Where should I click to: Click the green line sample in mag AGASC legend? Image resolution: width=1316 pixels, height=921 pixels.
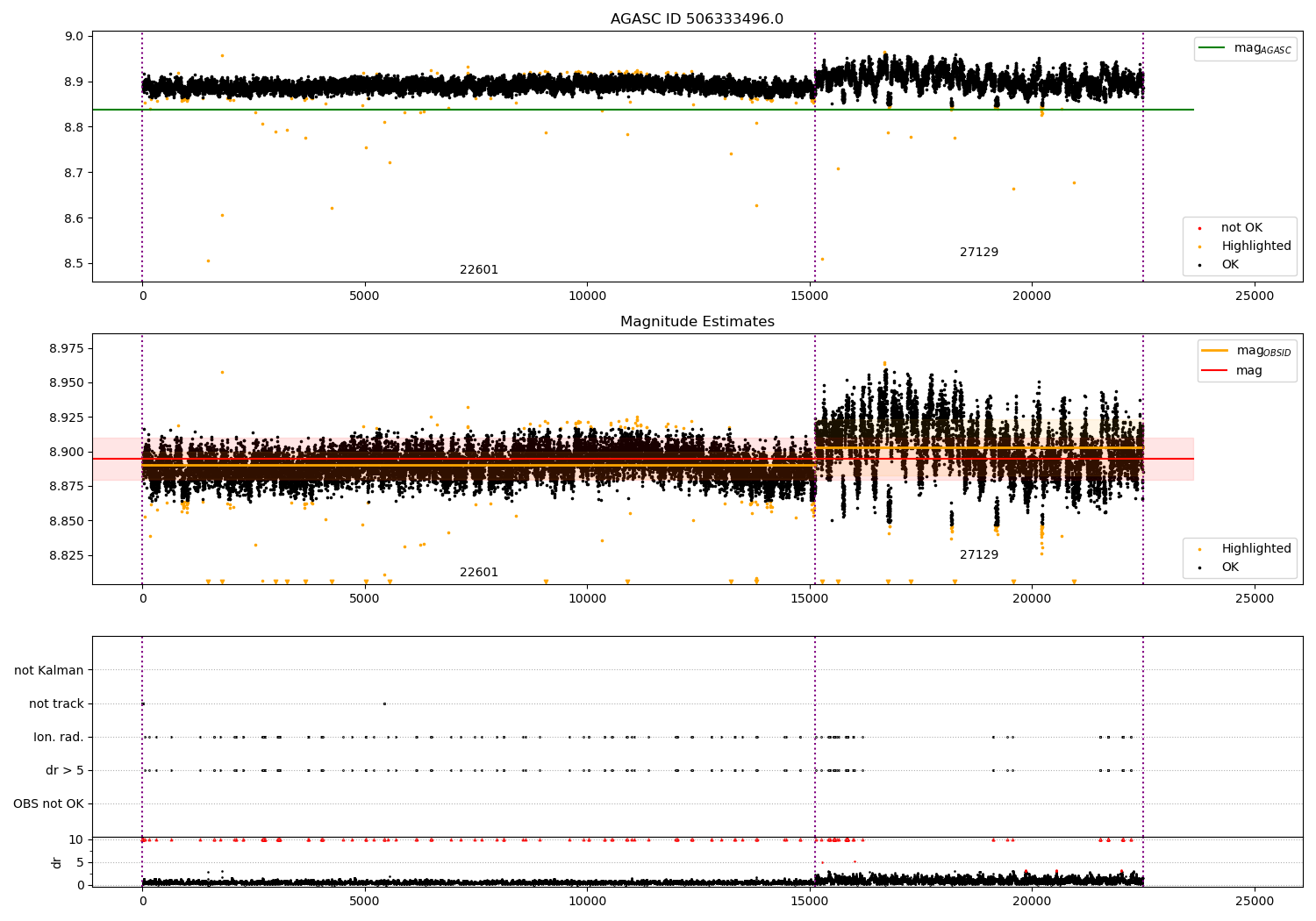[1212, 48]
